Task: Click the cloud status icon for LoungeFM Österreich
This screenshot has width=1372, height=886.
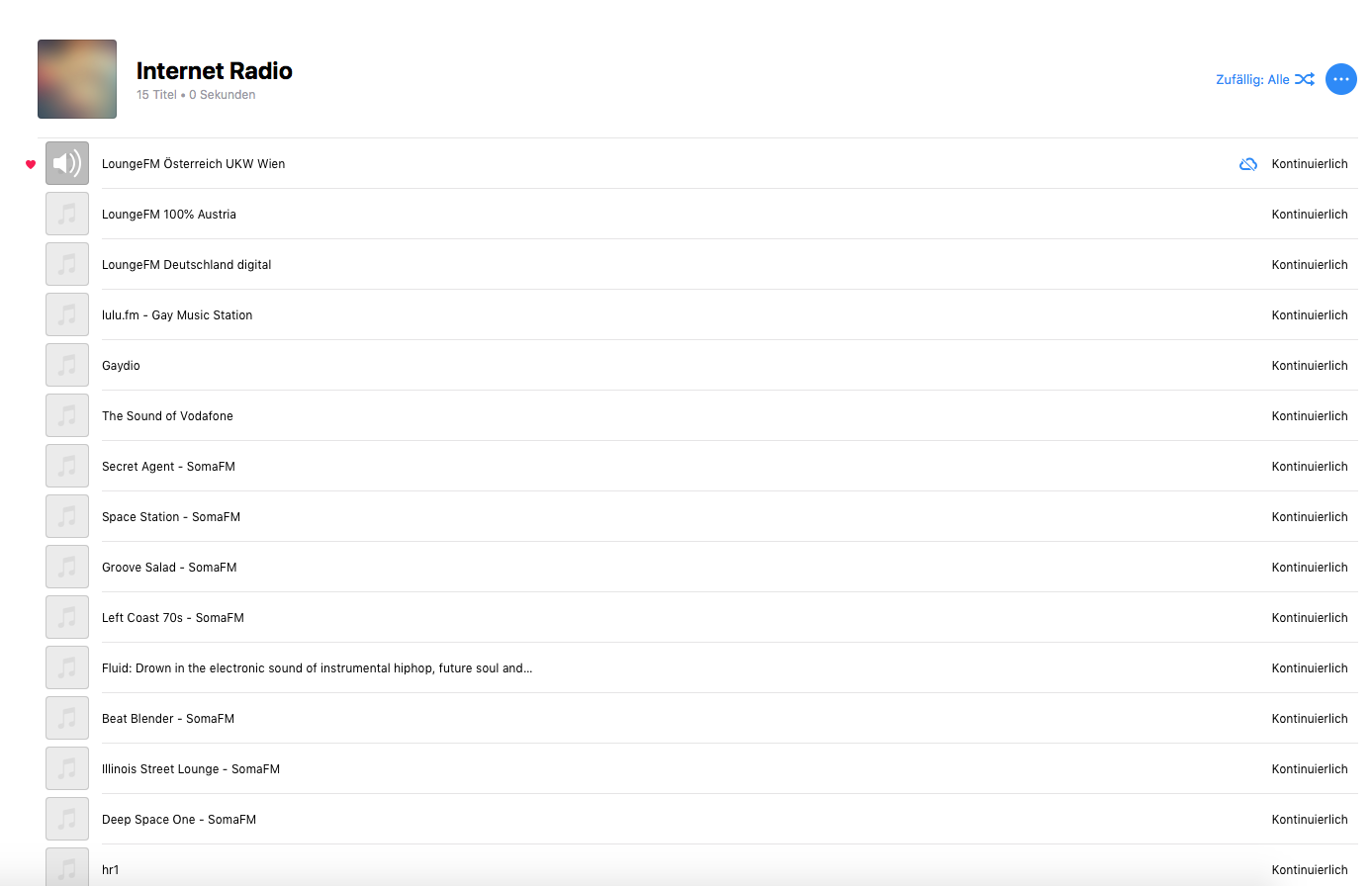Action: click(1248, 164)
